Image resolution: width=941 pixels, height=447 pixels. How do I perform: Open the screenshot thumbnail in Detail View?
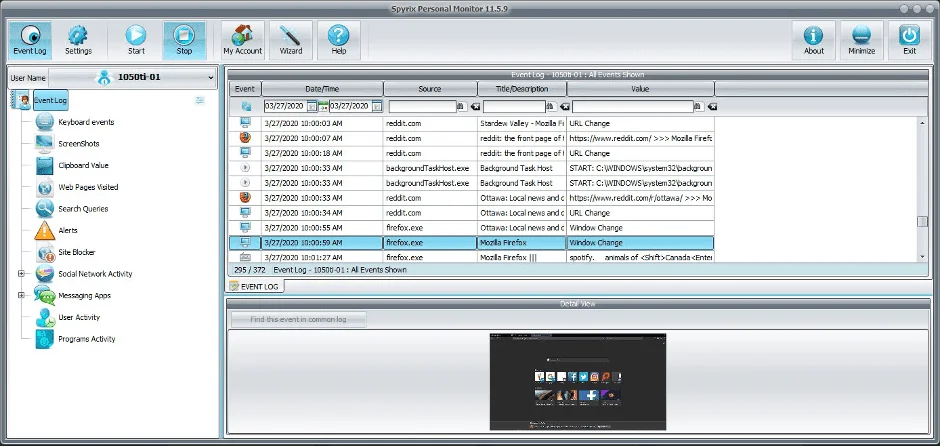[x=578, y=382]
